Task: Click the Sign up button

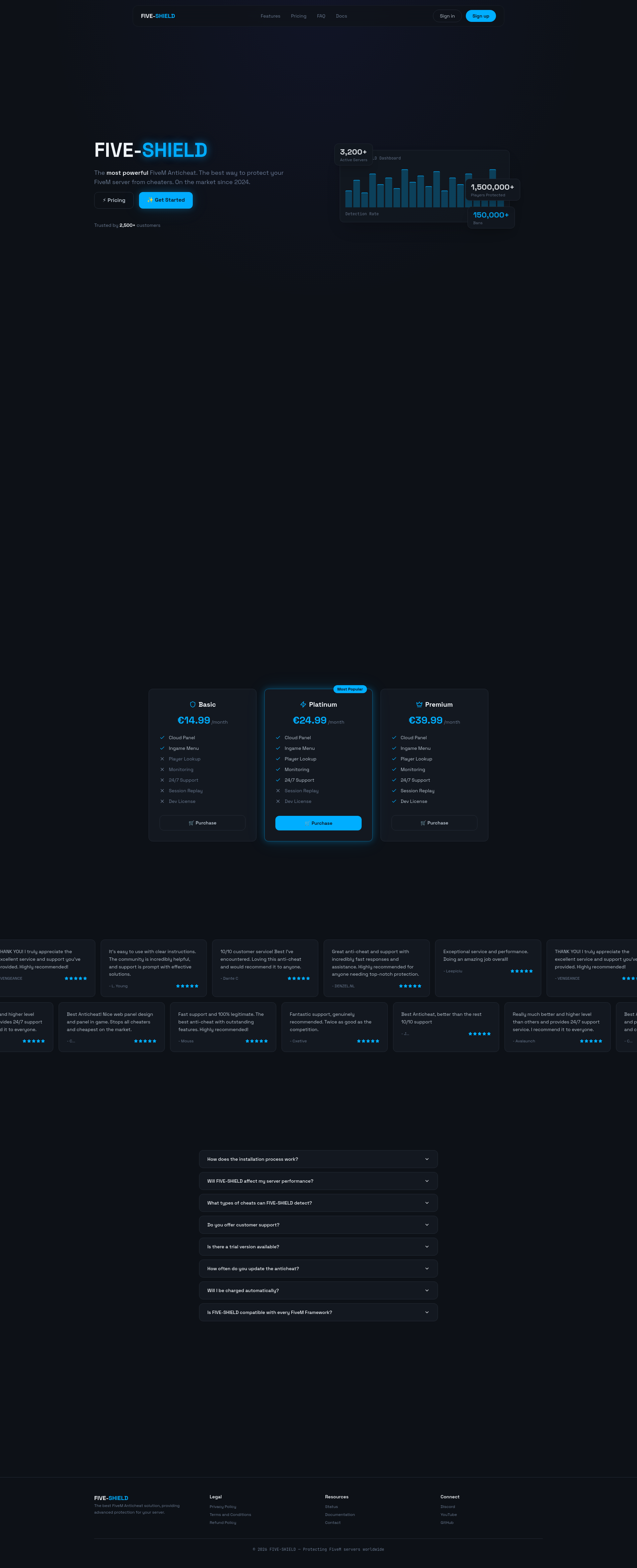Action: 480,17
